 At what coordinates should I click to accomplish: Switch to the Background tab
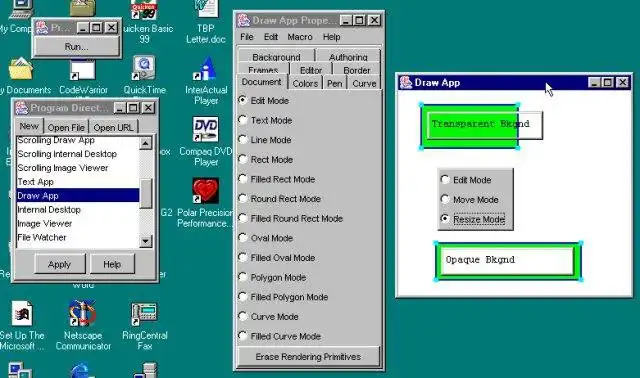[276, 56]
